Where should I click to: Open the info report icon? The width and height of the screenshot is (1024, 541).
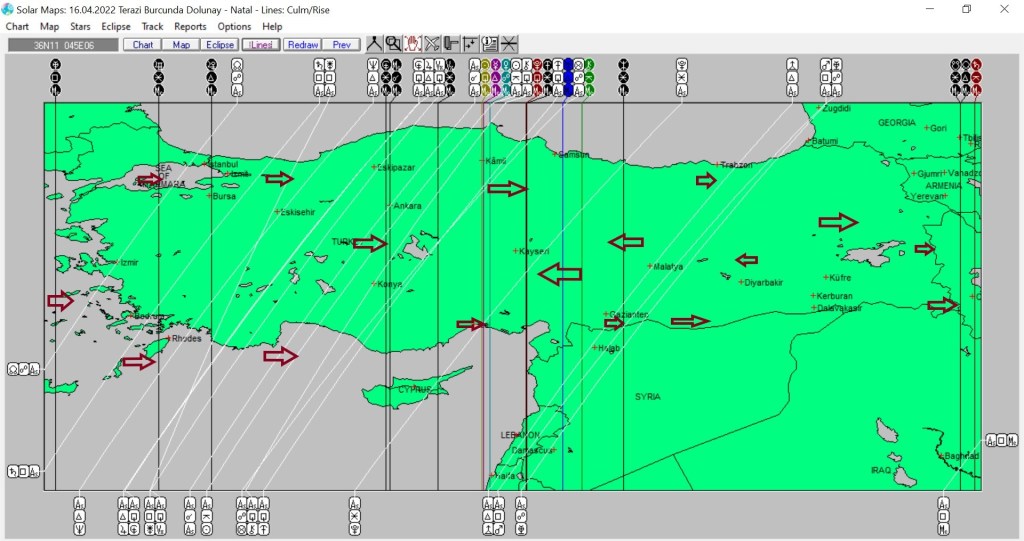coord(490,44)
